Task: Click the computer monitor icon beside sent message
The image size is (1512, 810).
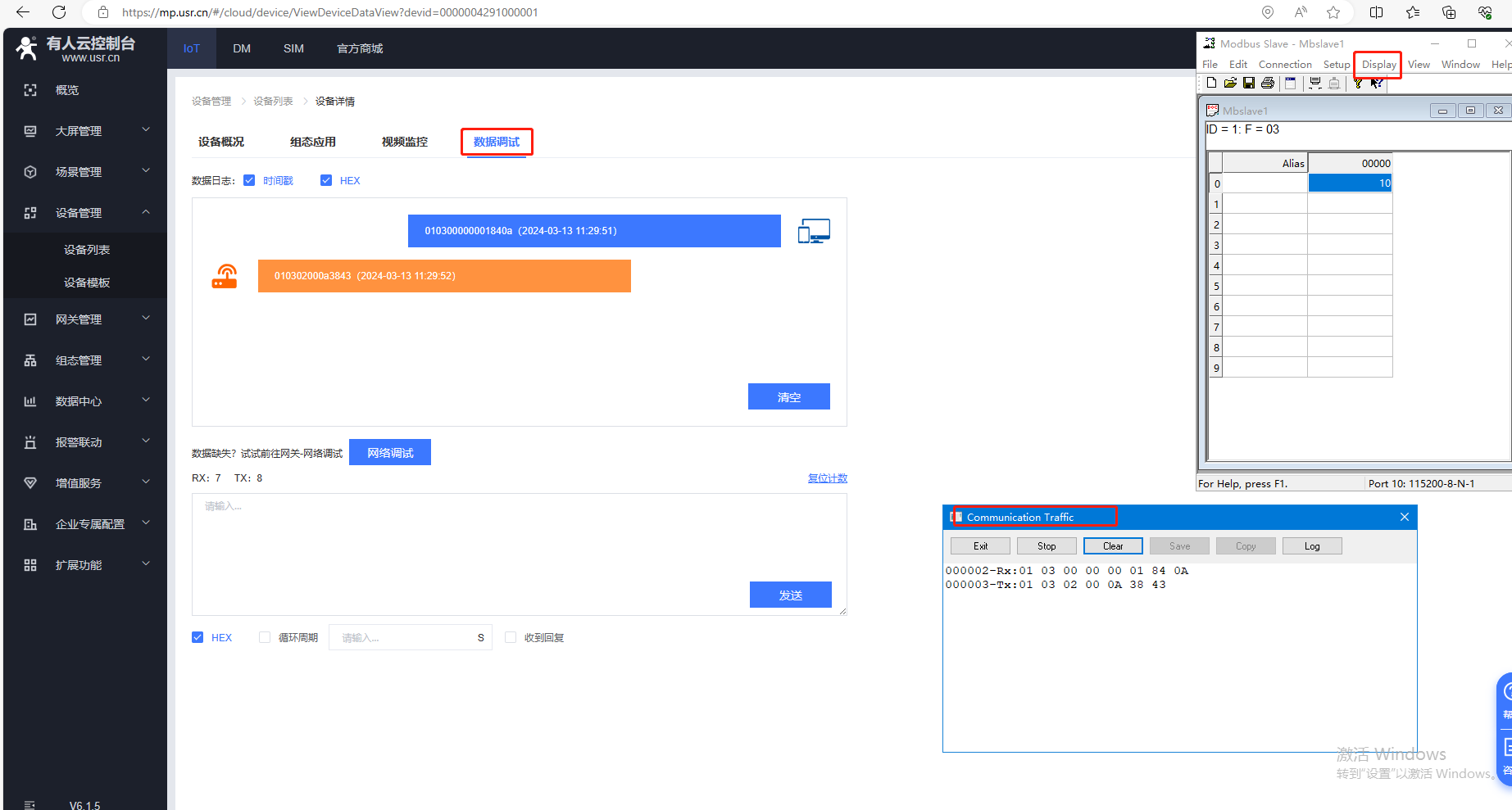Action: click(x=814, y=231)
